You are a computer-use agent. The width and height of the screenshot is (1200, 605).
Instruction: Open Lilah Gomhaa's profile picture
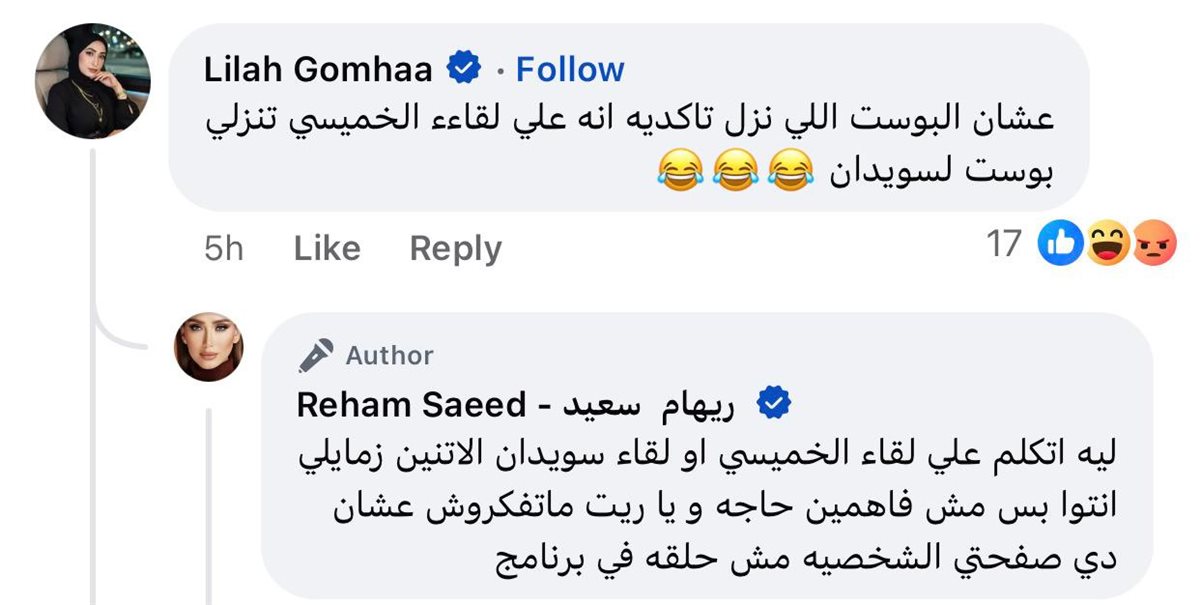click(x=93, y=80)
